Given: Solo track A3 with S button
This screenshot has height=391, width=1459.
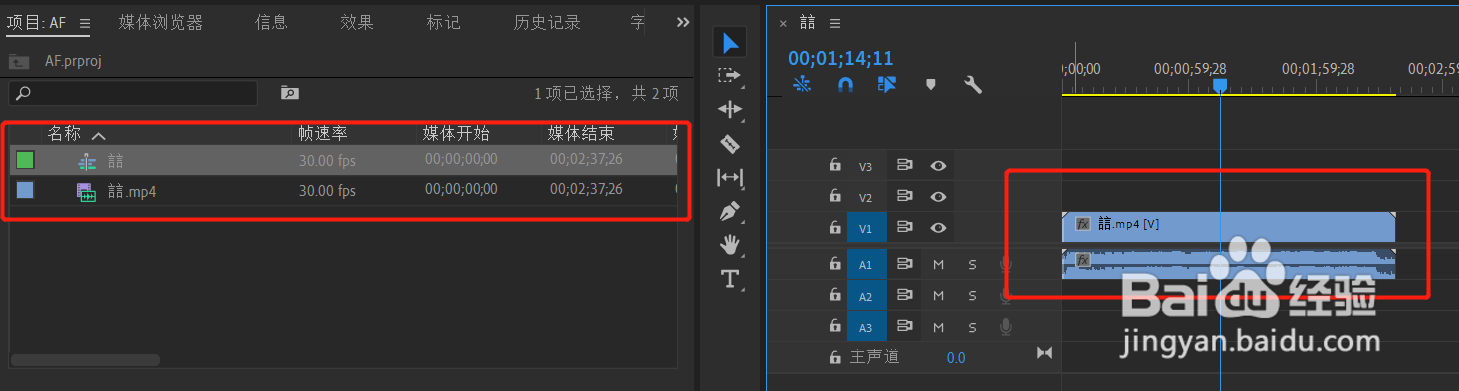Looking at the screenshot, I should 972,327.
